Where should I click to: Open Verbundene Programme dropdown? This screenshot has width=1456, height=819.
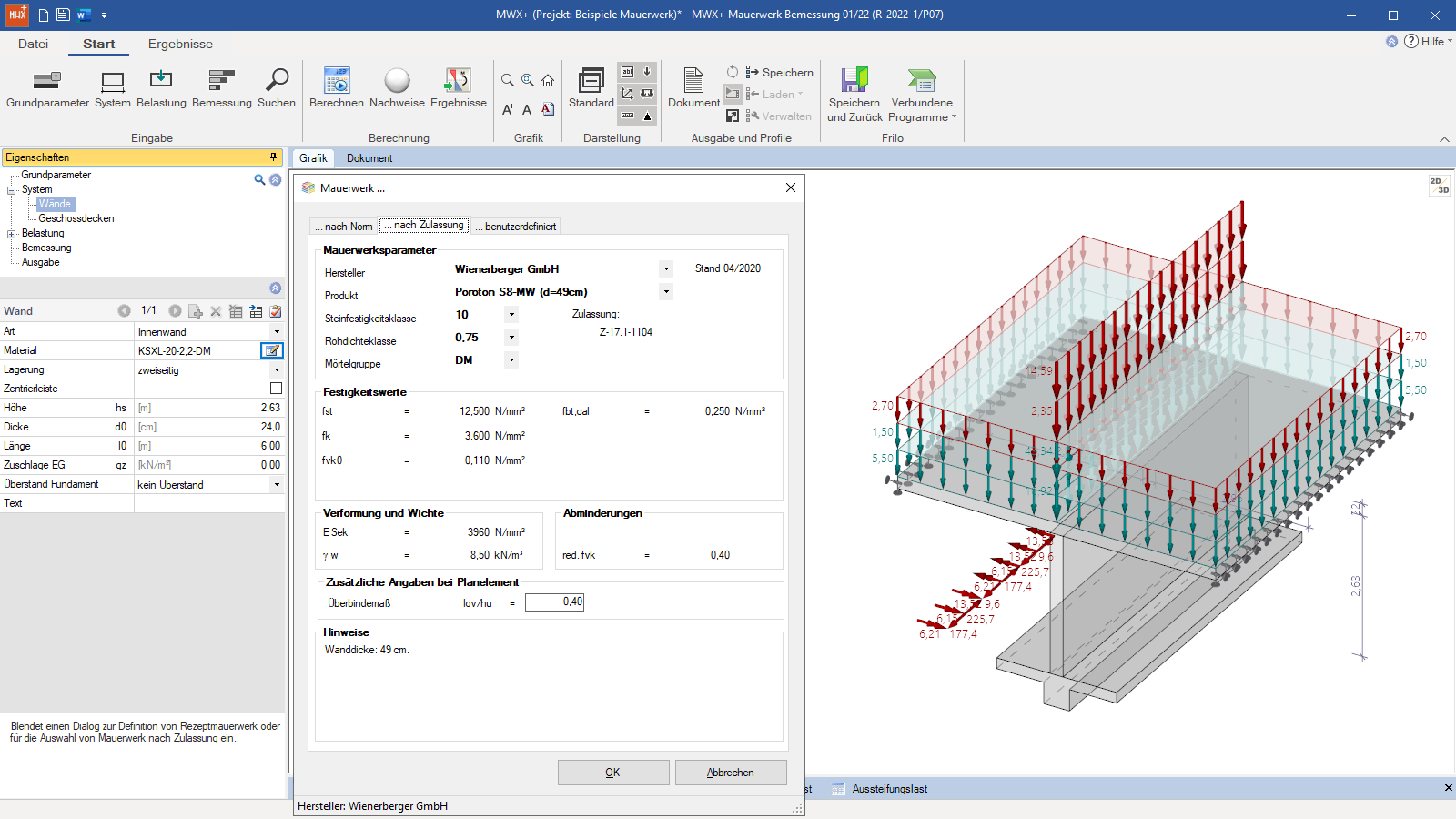tap(922, 95)
